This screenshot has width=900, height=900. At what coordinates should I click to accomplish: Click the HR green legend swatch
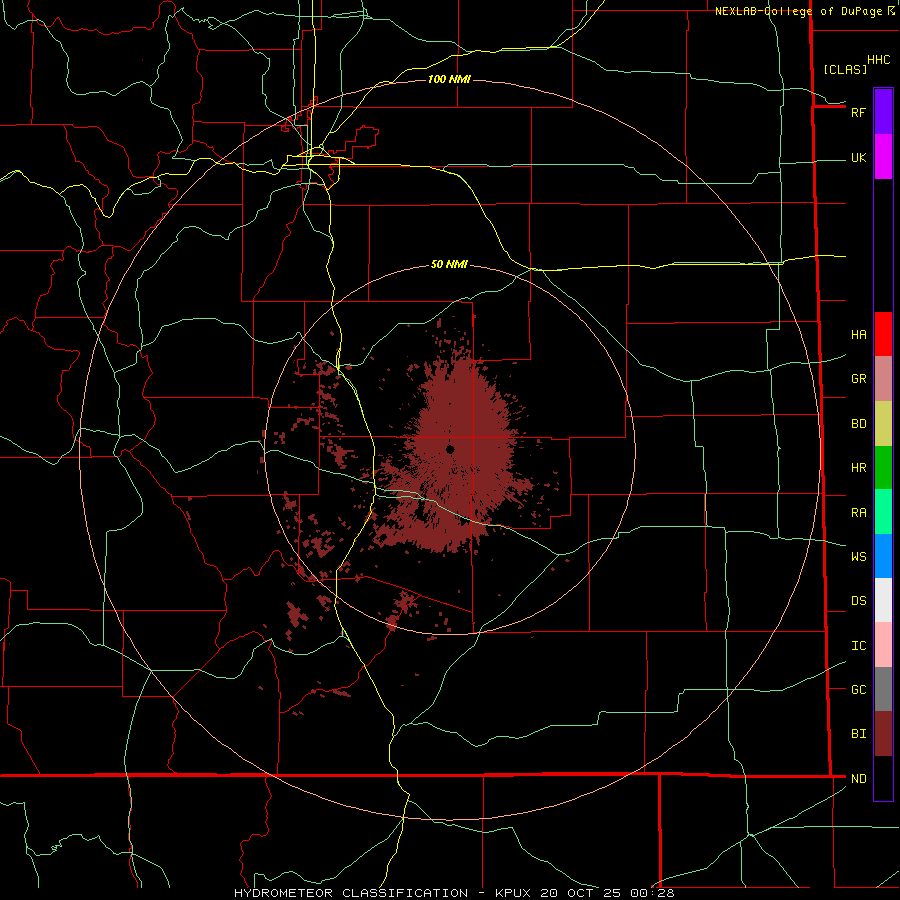click(883, 468)
